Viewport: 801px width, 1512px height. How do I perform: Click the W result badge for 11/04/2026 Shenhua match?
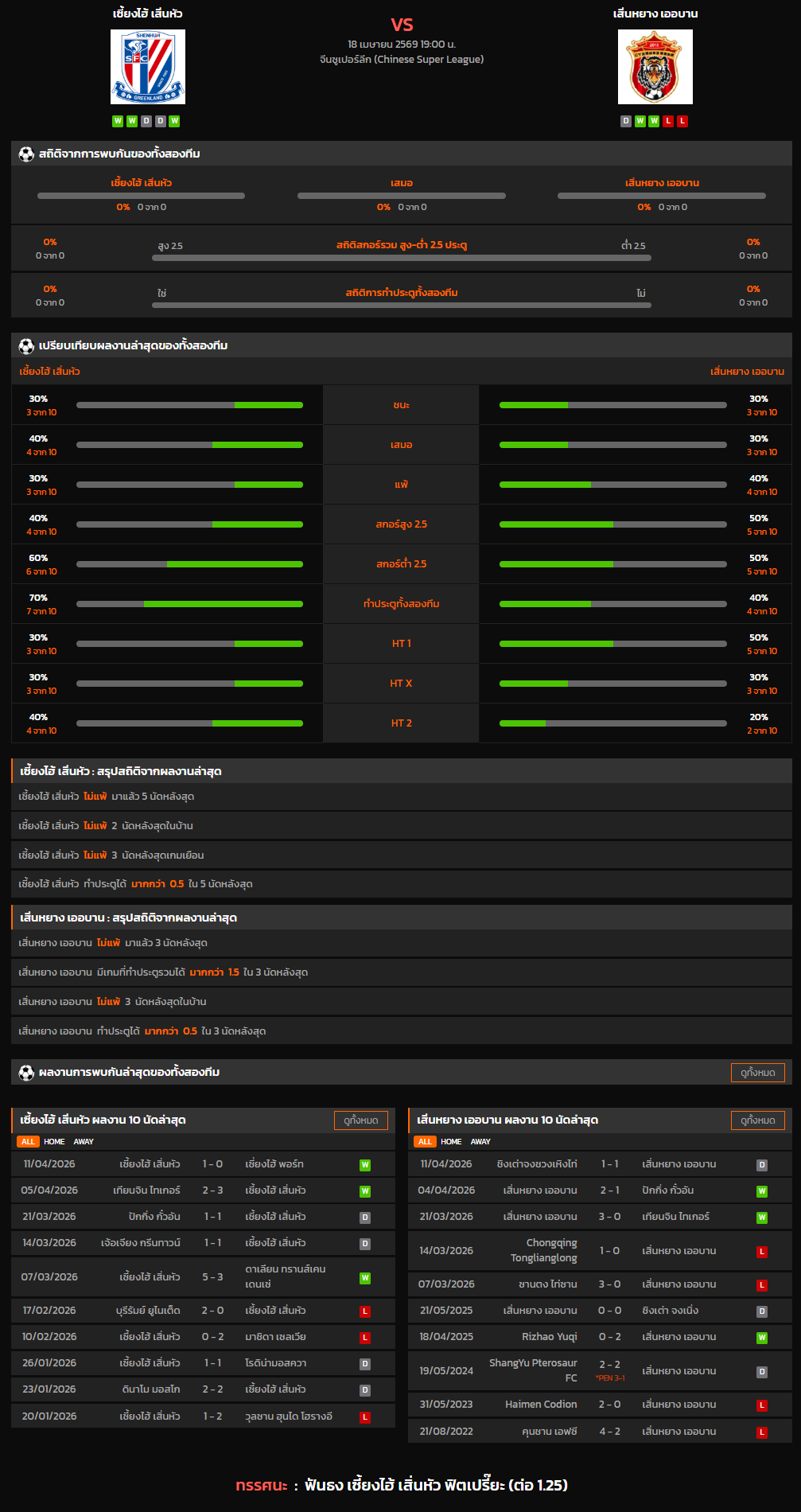pyautogui.click(x=365, y=1165)
